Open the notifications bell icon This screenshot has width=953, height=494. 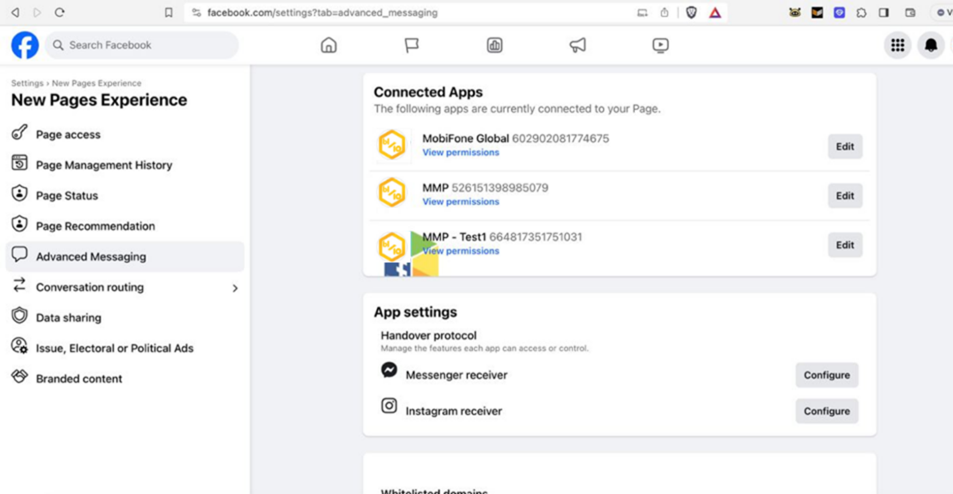tap(930, 45)
